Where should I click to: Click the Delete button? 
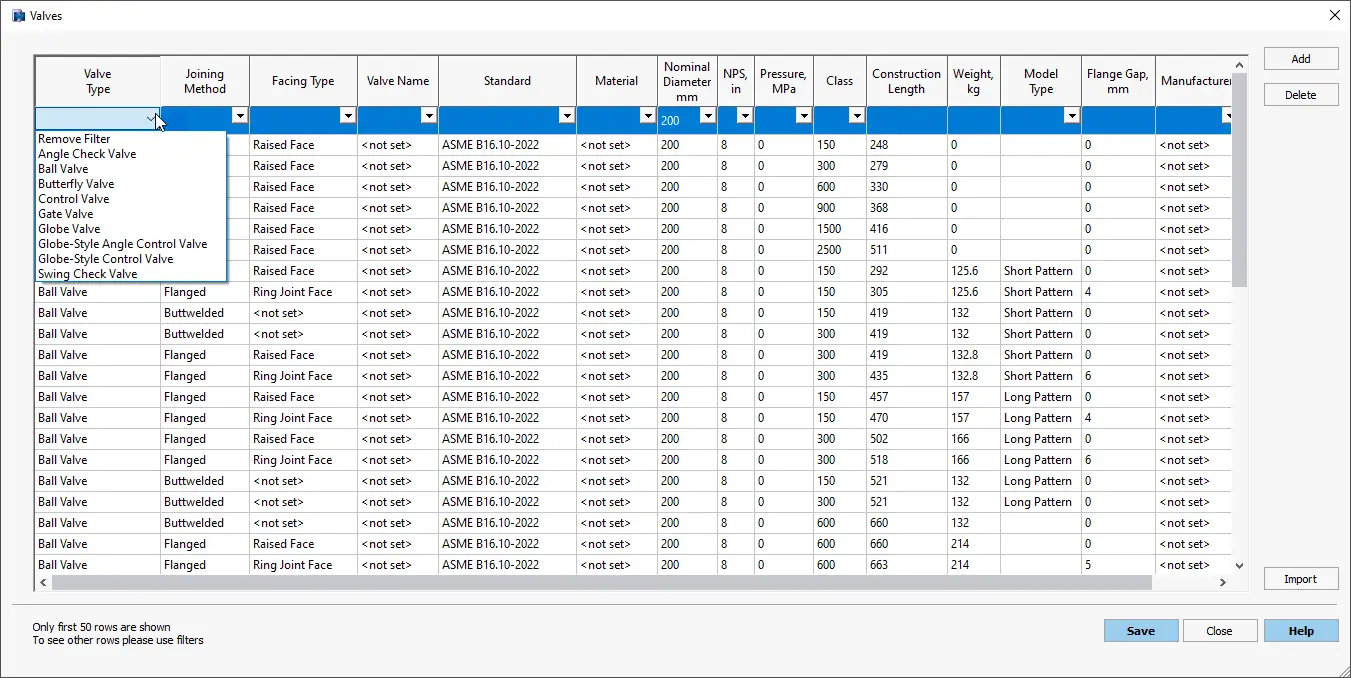coord(1300,94)
